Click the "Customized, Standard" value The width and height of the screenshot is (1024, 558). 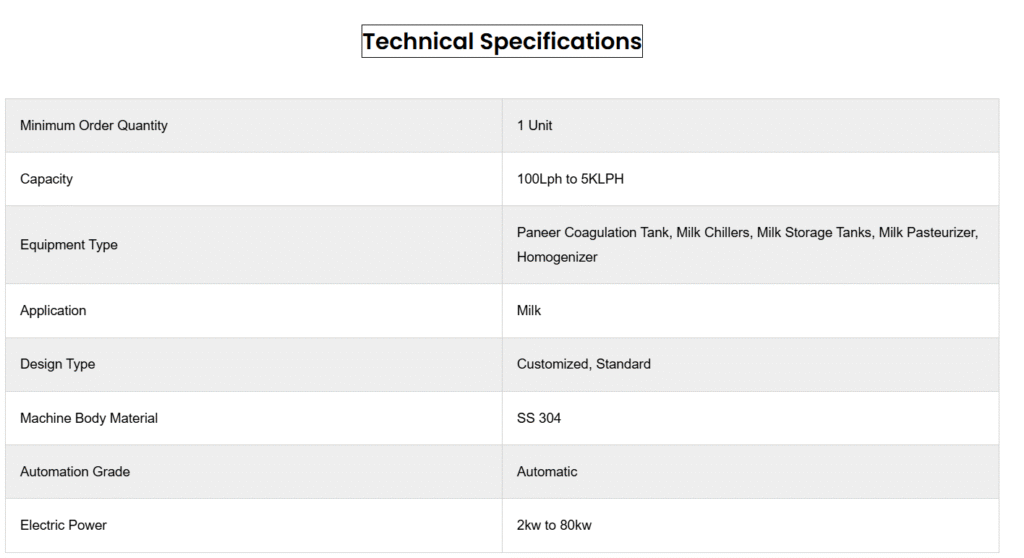(584, 365)
